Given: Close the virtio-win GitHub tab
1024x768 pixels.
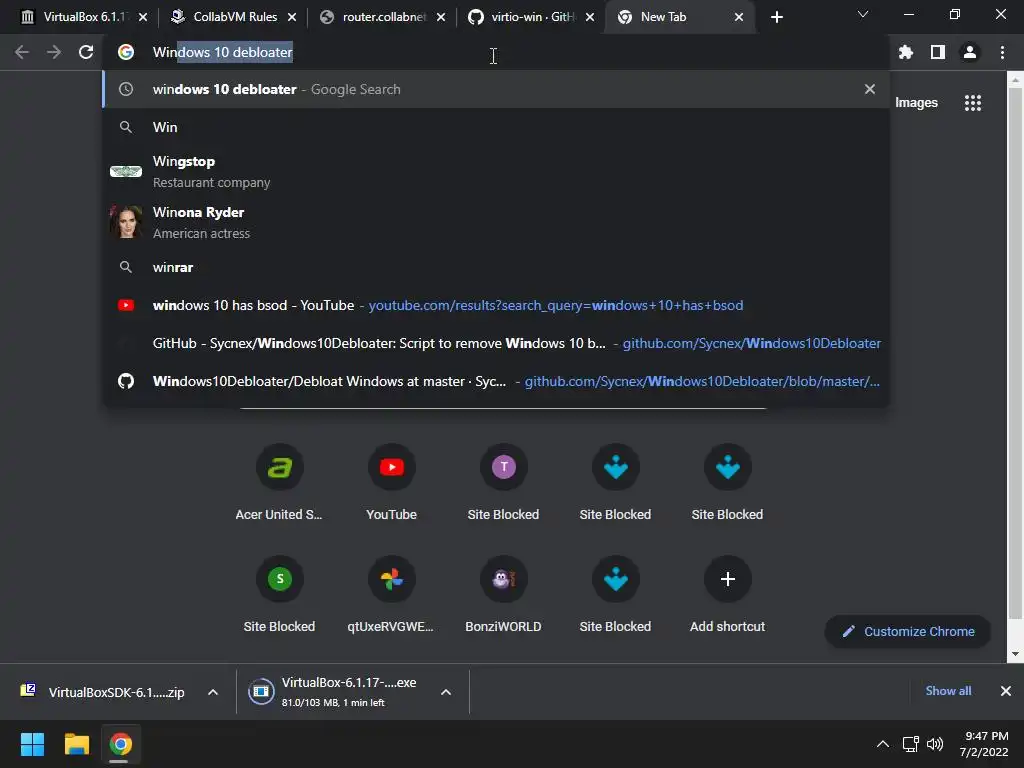Looking at the screenshot, I should [x=590, y=17].
